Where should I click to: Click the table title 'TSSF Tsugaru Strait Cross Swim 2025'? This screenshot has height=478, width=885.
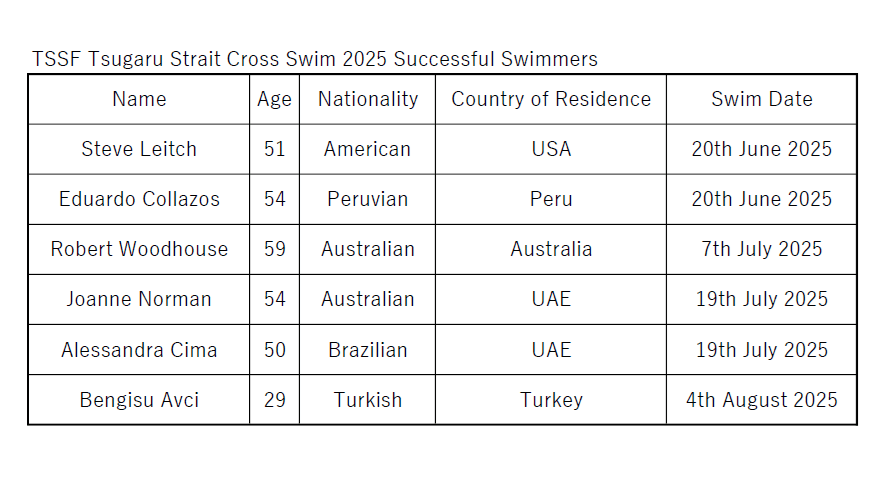click(x=209, y=59)
